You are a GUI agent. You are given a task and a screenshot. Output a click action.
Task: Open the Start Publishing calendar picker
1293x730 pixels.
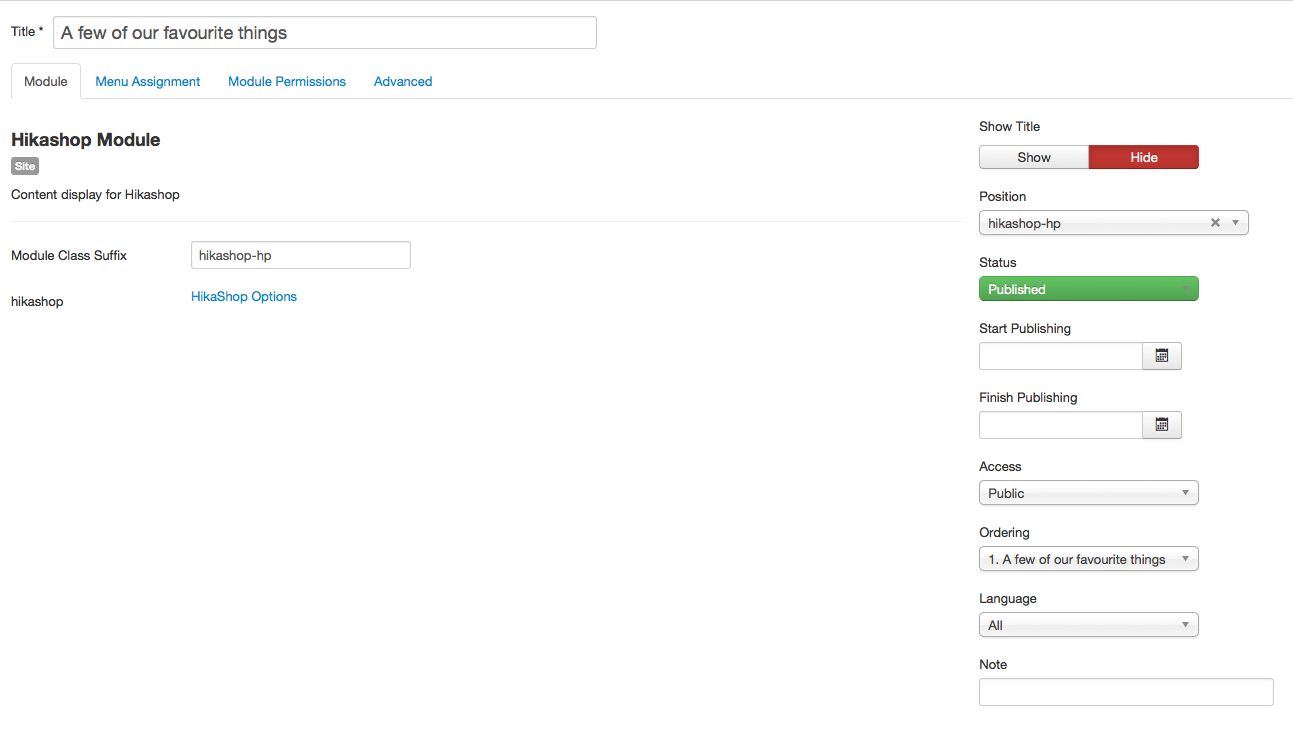pyautogui.click(x=1162, y=356)
